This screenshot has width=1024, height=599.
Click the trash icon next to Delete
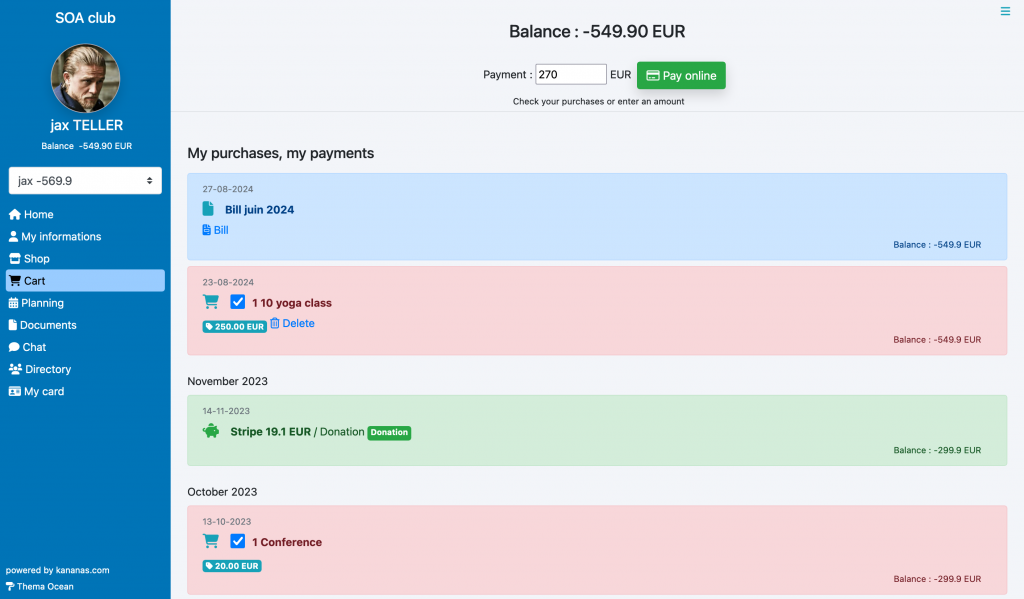(x=275, y=323)
